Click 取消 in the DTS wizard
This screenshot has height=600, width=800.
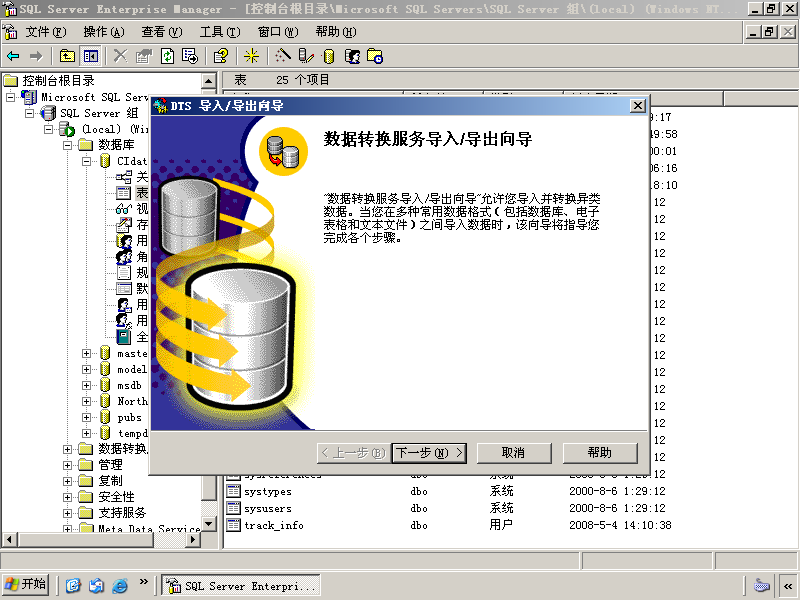514,453
